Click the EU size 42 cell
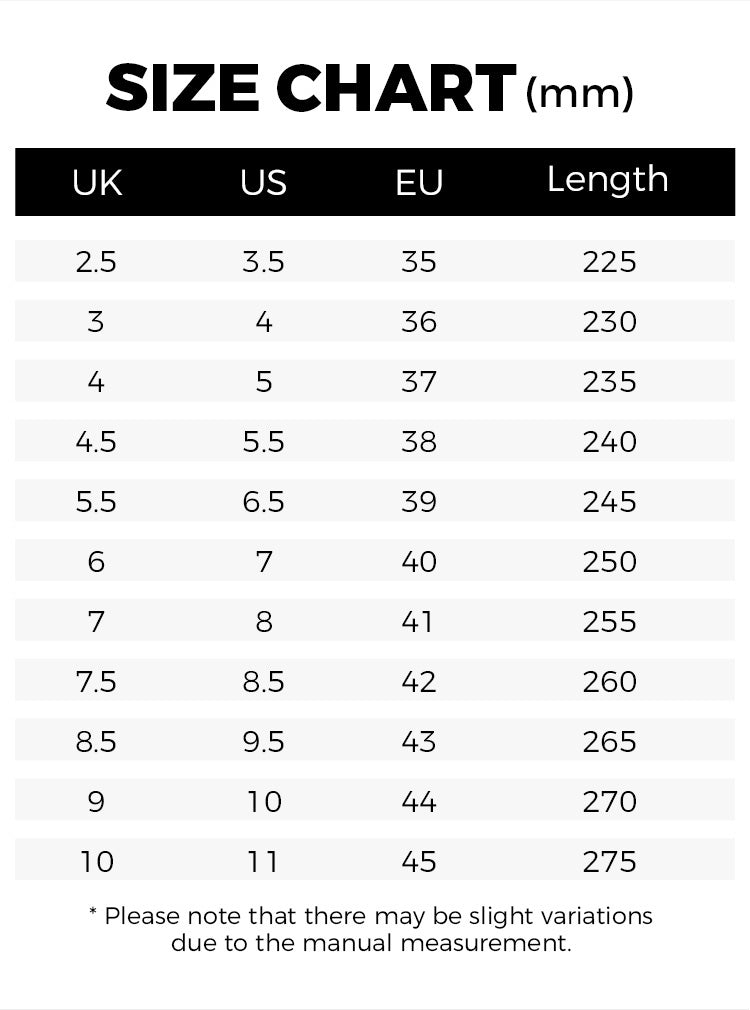Image resolution: width=750 pixels, height=1010 pixels. [x=419, y=682]
